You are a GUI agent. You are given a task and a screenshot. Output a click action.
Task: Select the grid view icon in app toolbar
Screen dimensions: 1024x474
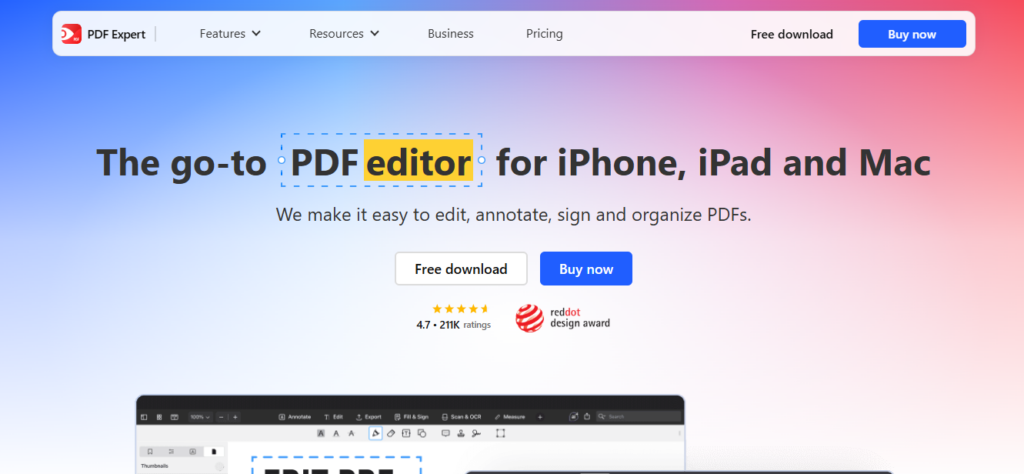coord(159,417)
